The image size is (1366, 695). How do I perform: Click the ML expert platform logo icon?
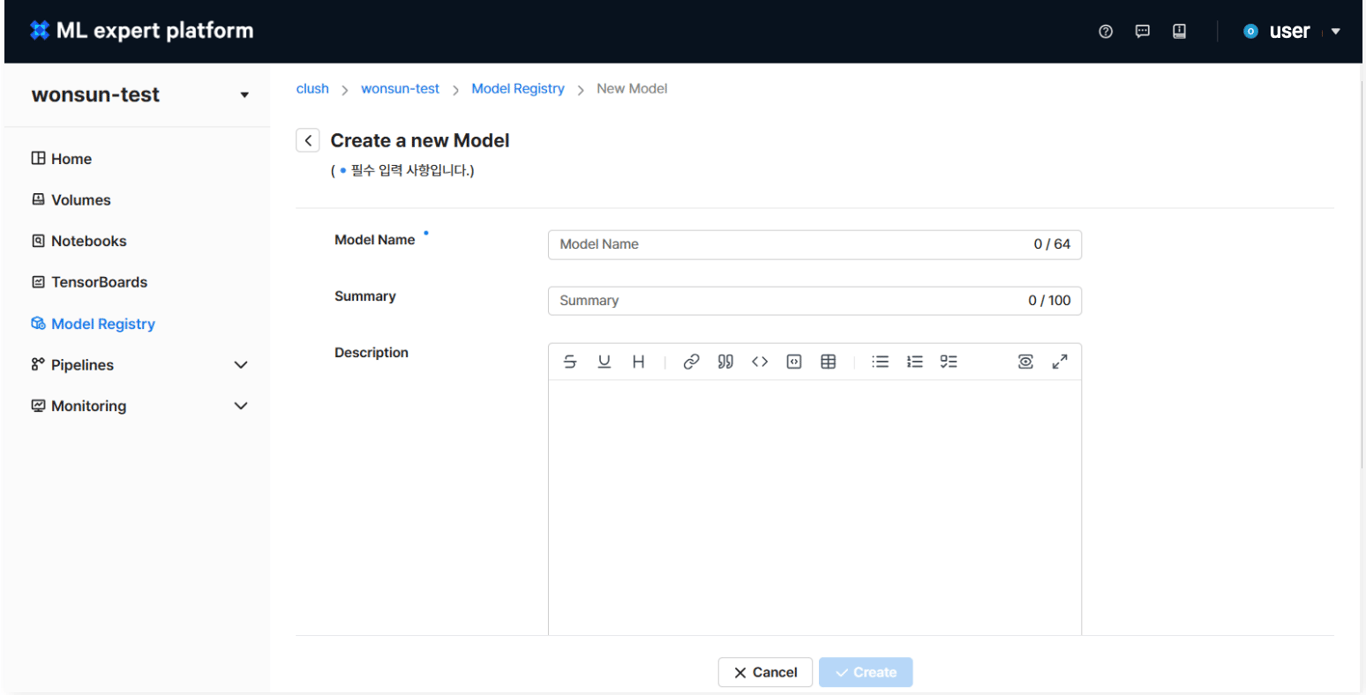point(40,30)
